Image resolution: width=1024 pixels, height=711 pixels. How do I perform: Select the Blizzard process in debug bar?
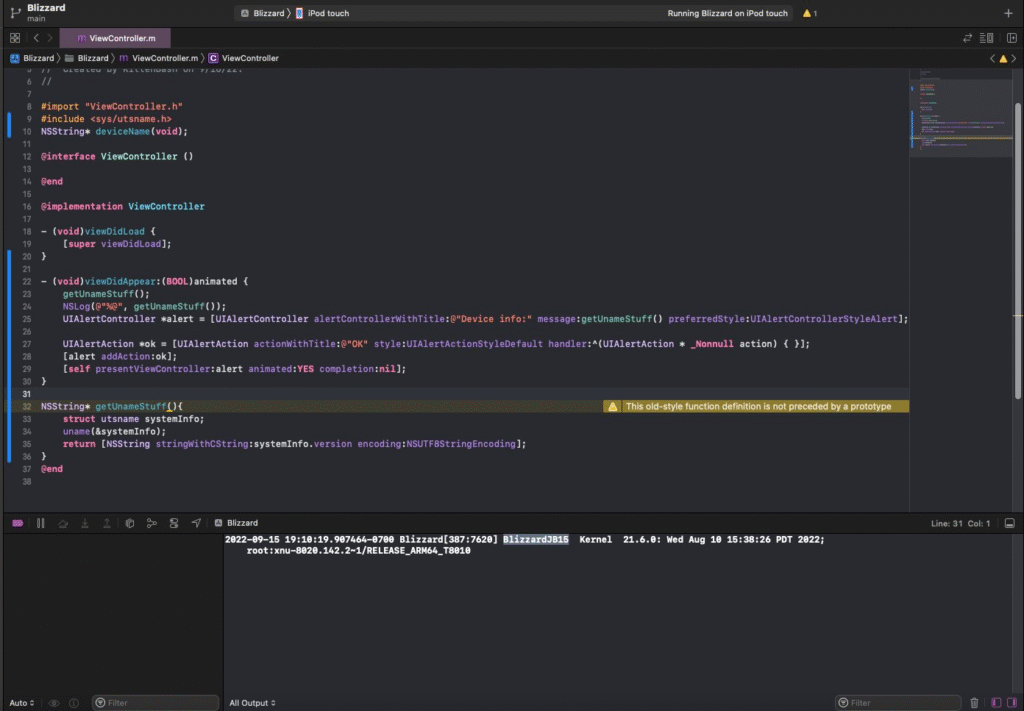(236, 523)
